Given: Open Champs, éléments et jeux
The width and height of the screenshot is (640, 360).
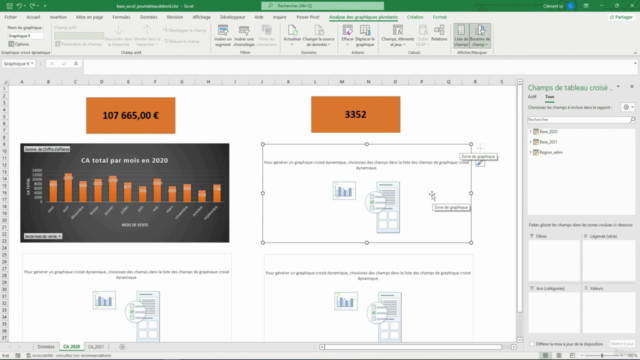Looking at the screenshot, I should click(x=398, y=36).
